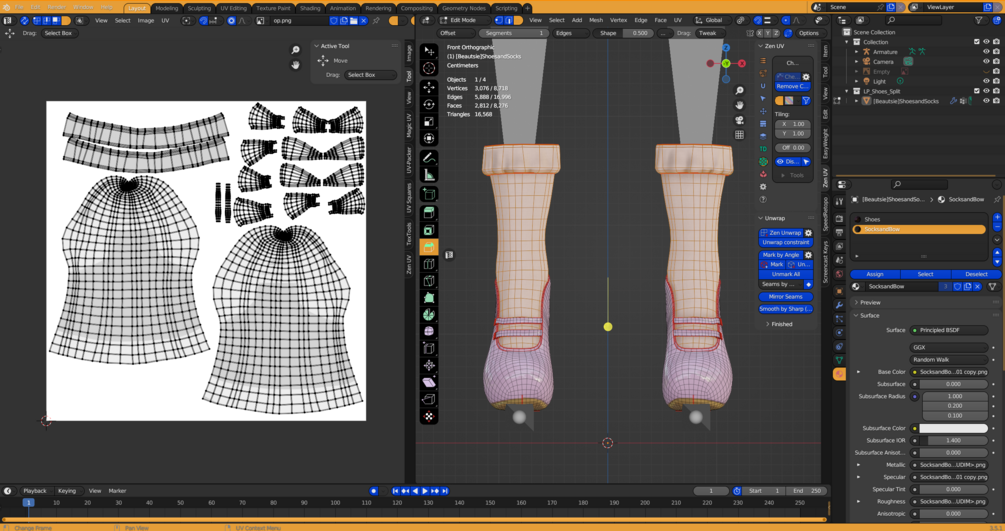
Task: Open the Geometry Nodes workspace tab
Action: point(464,8)
